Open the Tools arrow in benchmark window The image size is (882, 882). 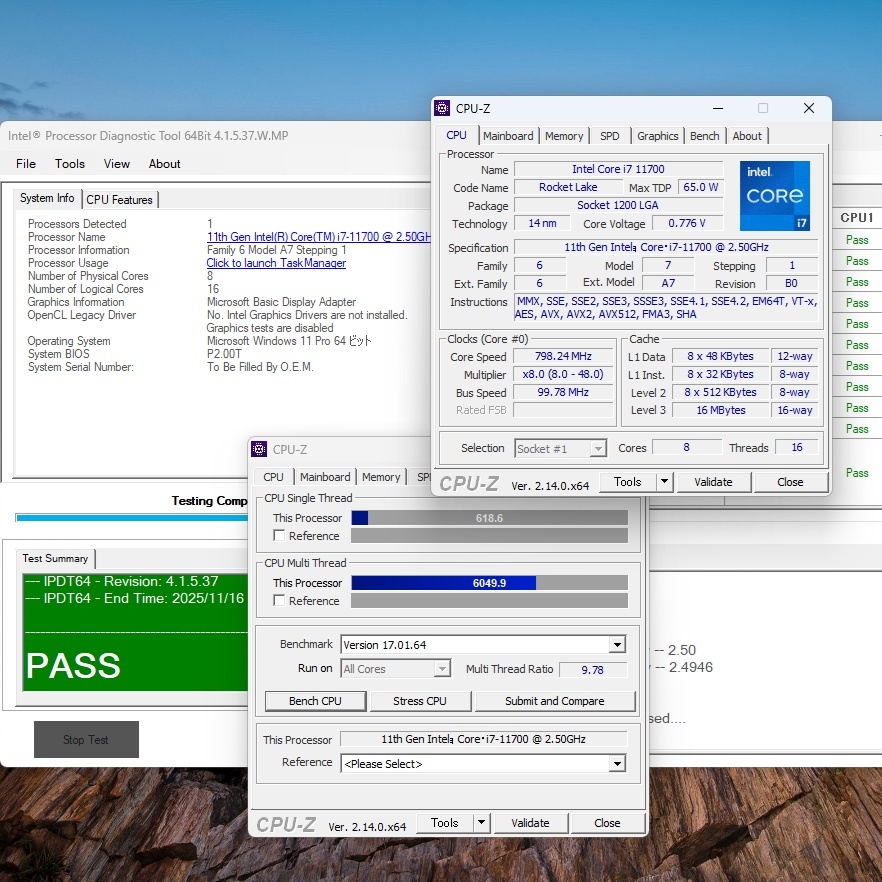coord(481,823)
